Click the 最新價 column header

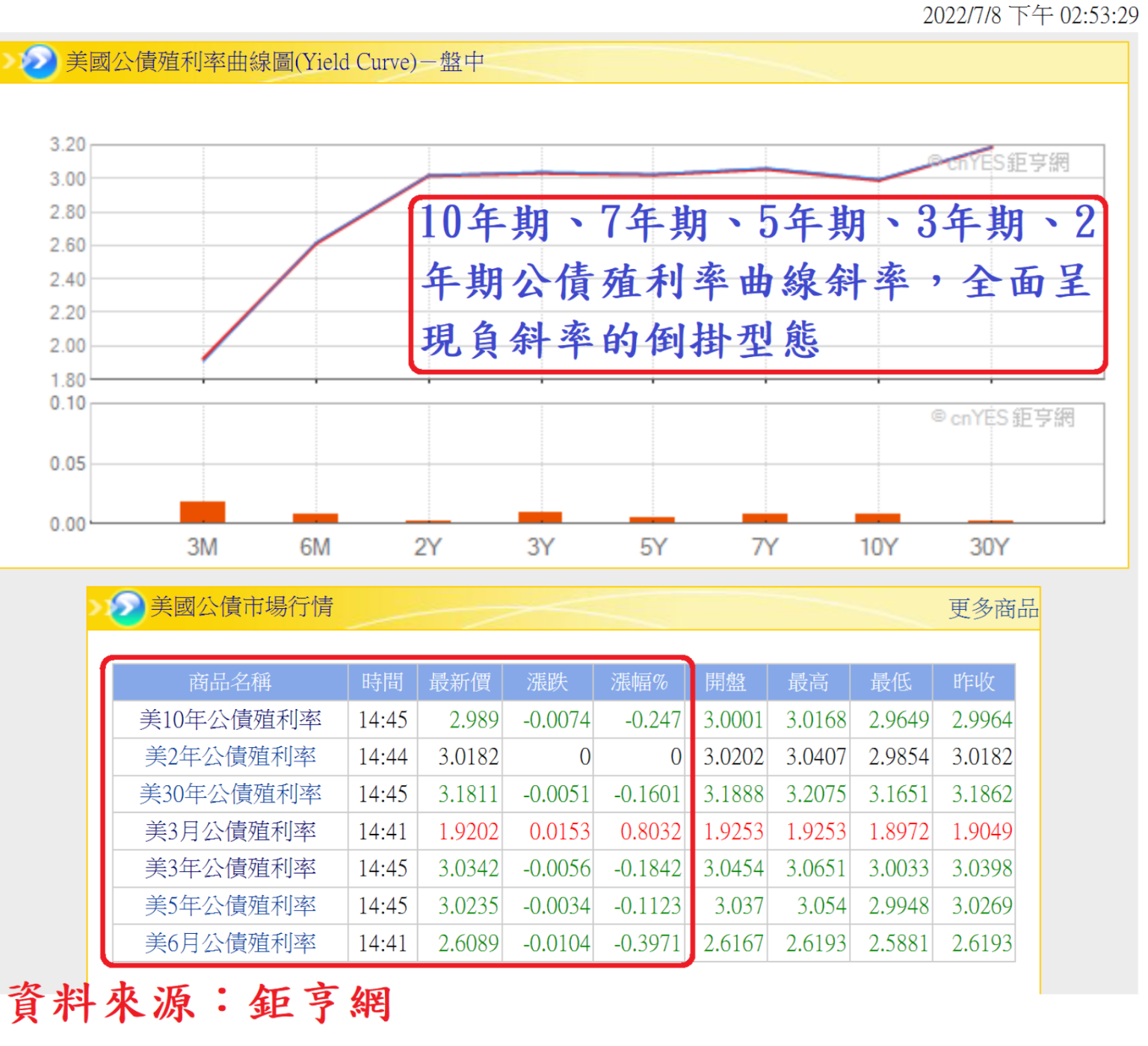pos(460,682)
